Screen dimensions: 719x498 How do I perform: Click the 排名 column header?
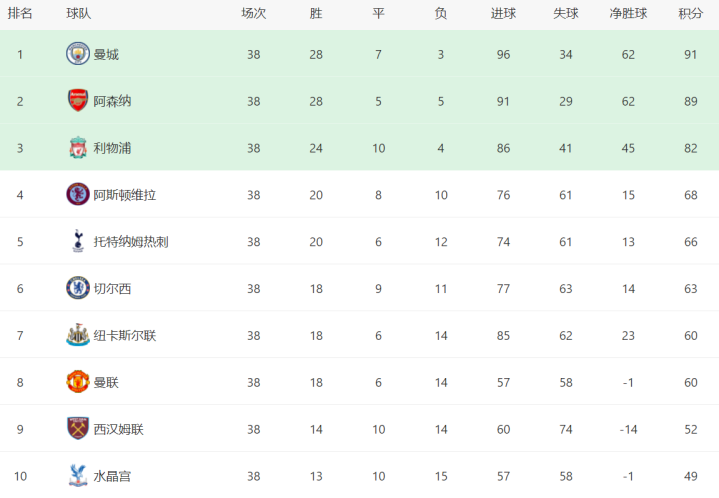[x=20, y=14]
